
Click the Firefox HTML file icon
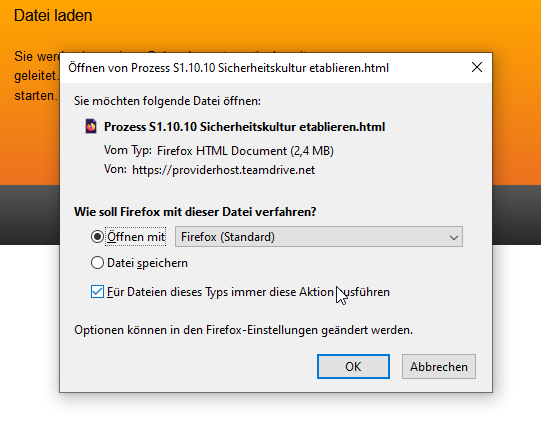91,126
